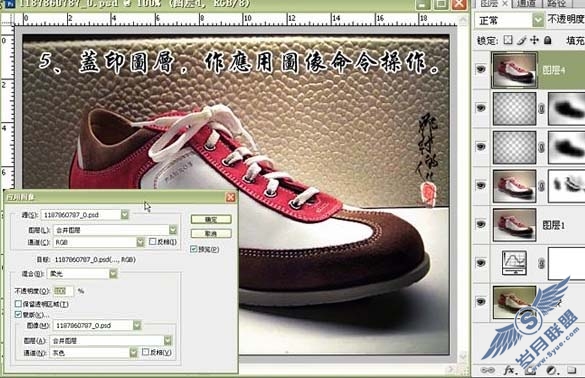Toggle visibility of the curves adjustment layer
Image resolution: width=585 pixels, height=378 pixels.
tap(481, 263)
